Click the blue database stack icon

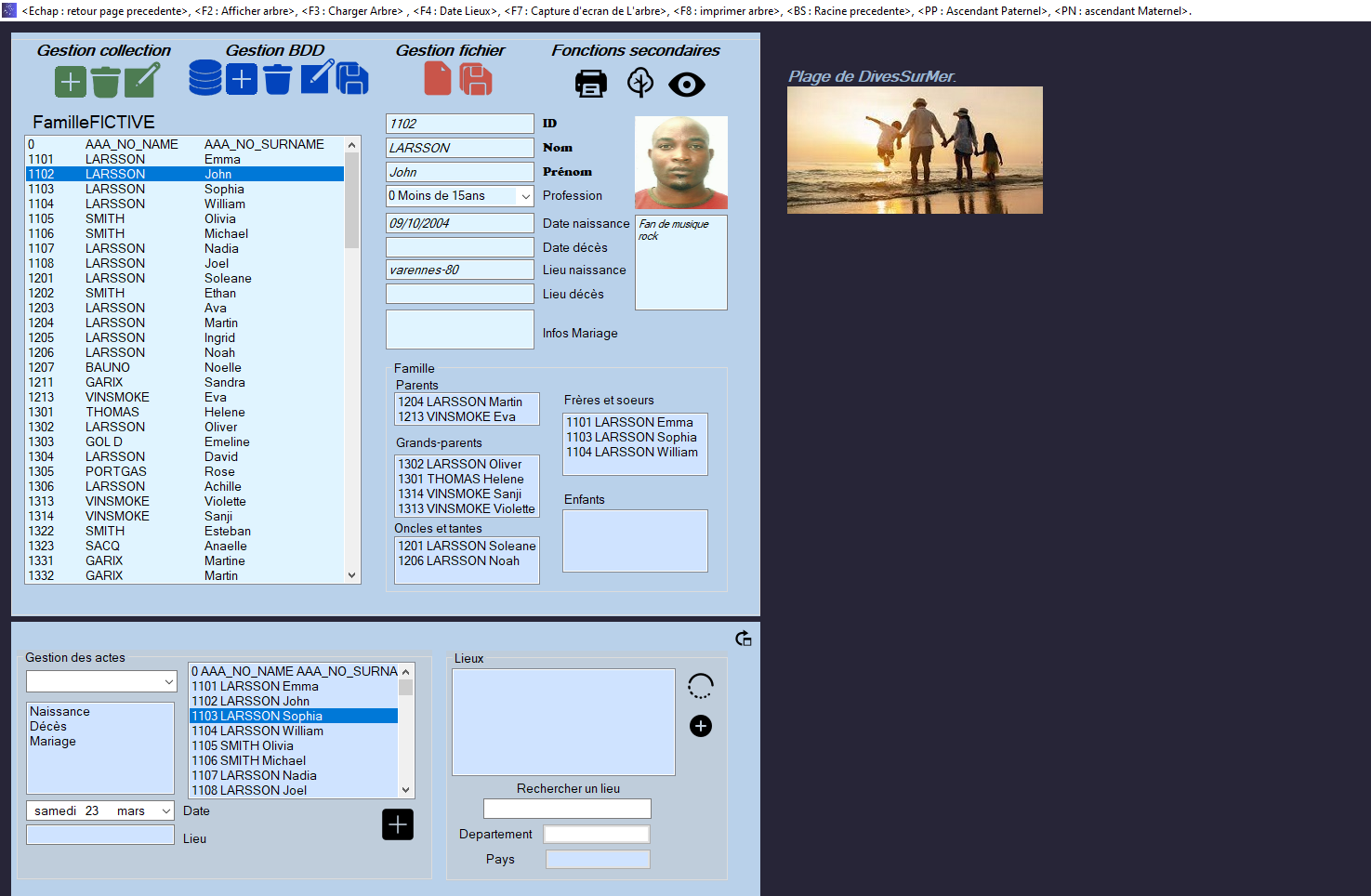pyautogui.click(x=205, y=79)
